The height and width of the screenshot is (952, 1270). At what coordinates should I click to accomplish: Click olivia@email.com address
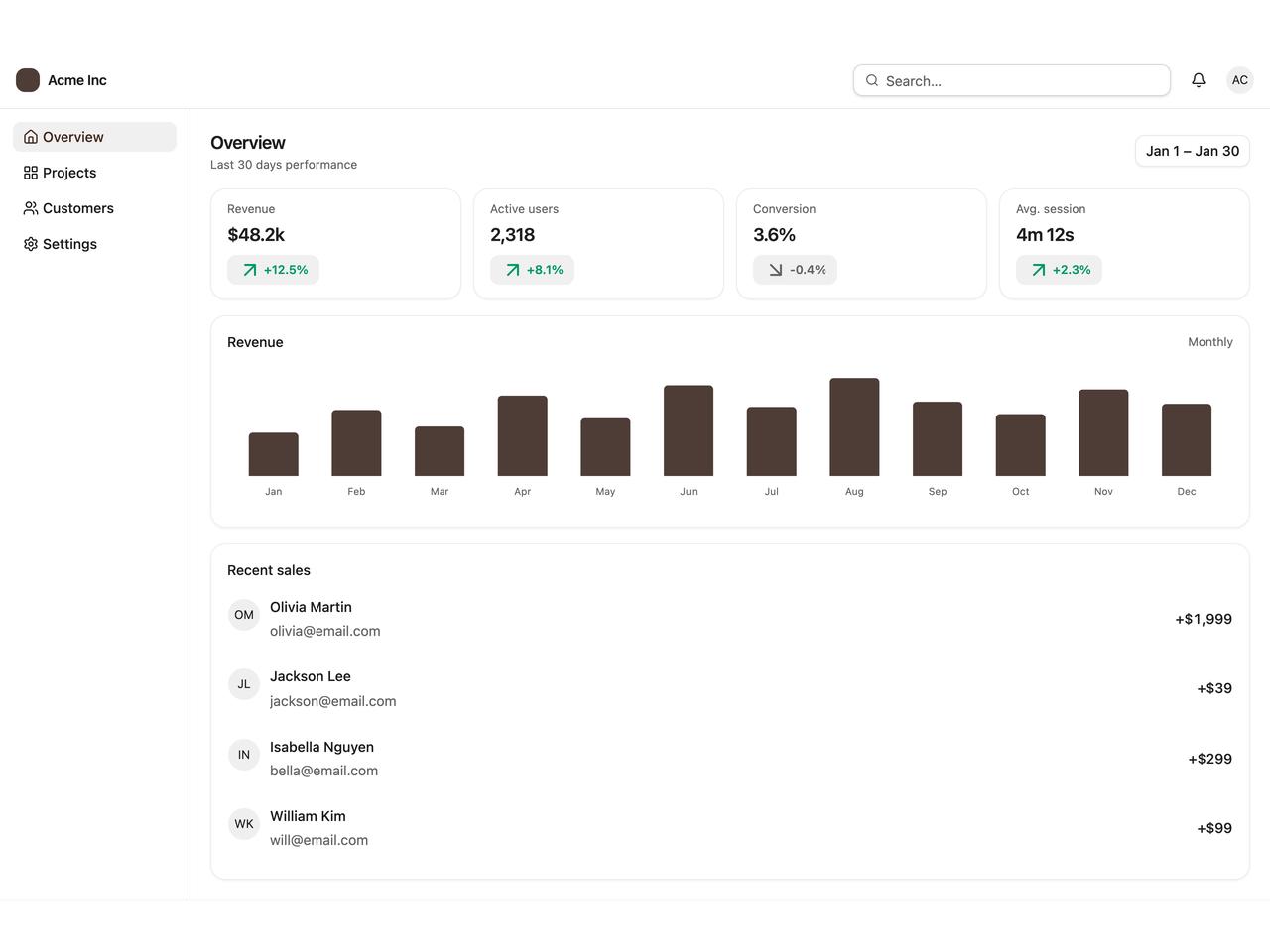[325, 631]
